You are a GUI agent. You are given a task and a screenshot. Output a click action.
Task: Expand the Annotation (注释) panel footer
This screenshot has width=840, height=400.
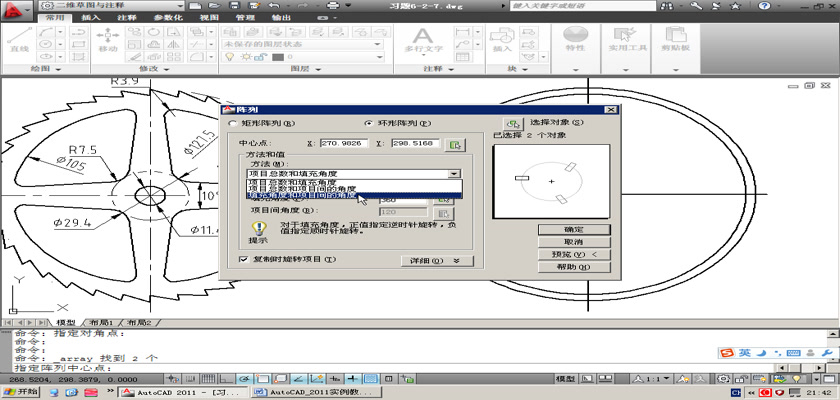439,69
